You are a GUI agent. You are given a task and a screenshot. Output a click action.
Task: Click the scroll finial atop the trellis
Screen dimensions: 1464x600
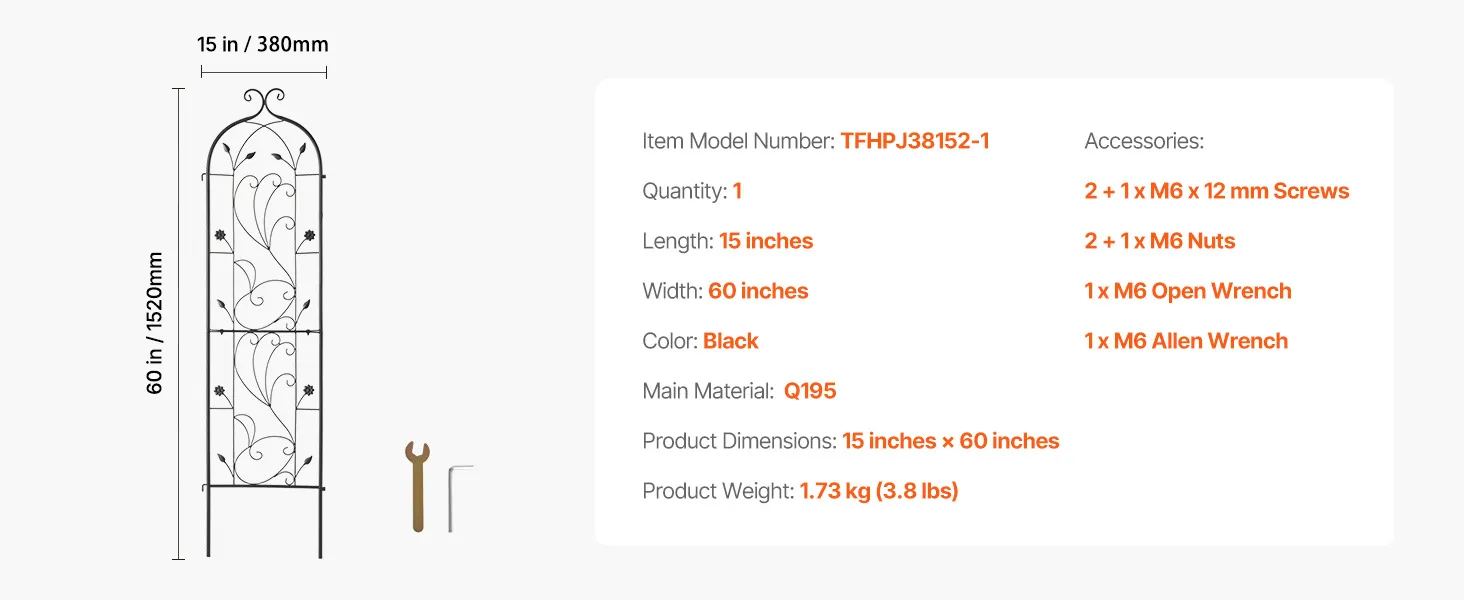pyautogui.click(x=265, y=102)
